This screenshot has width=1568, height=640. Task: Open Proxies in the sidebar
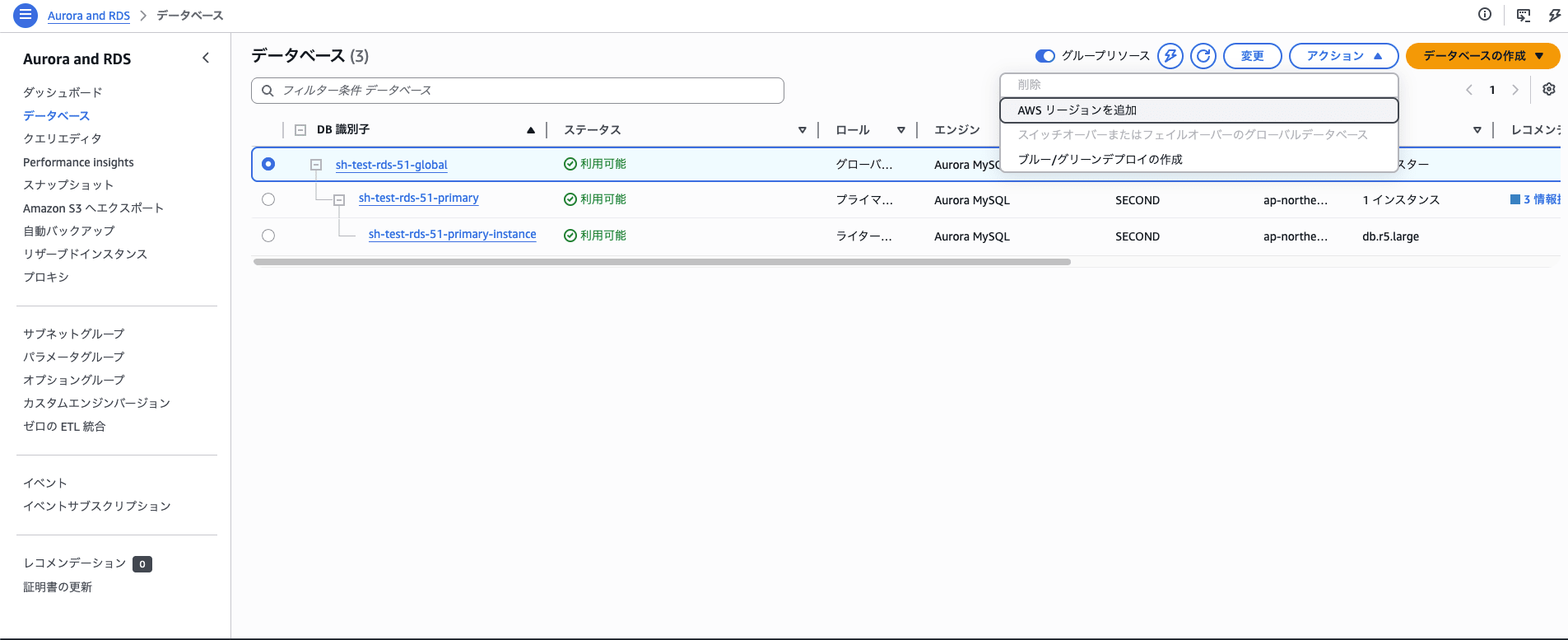tap(46, 277)
